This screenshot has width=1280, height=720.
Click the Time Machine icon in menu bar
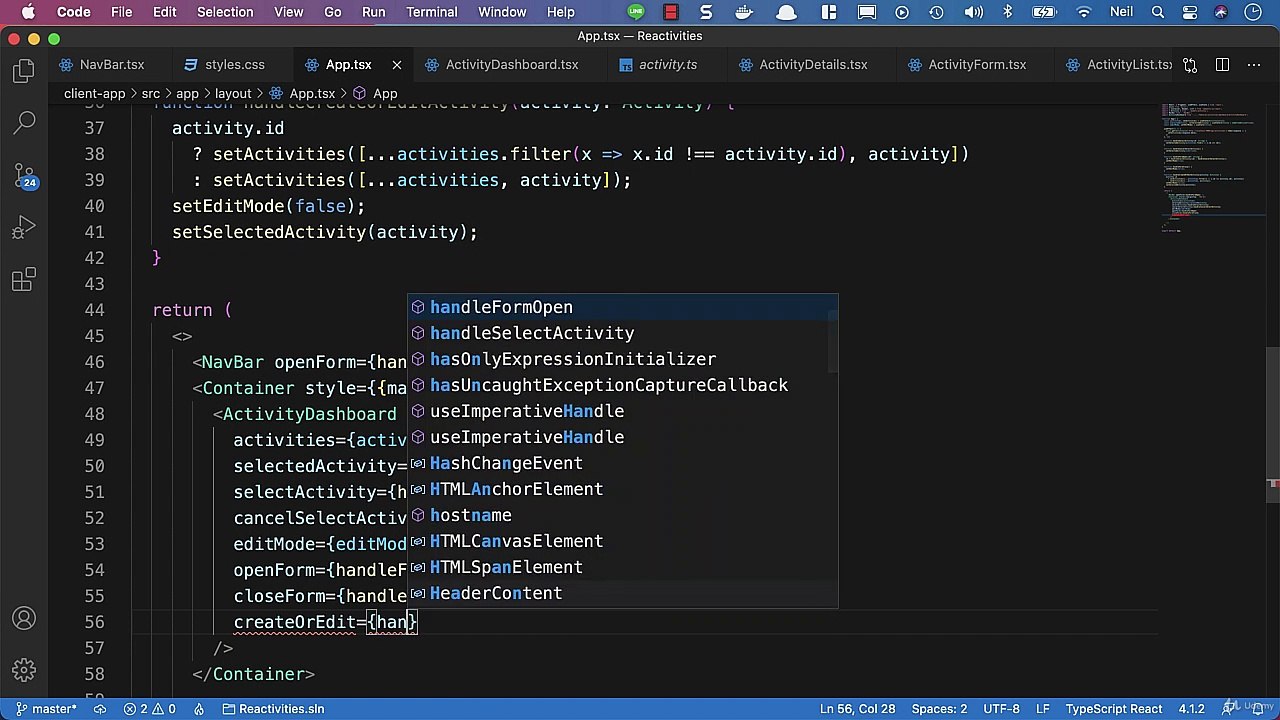coord(936,12)
